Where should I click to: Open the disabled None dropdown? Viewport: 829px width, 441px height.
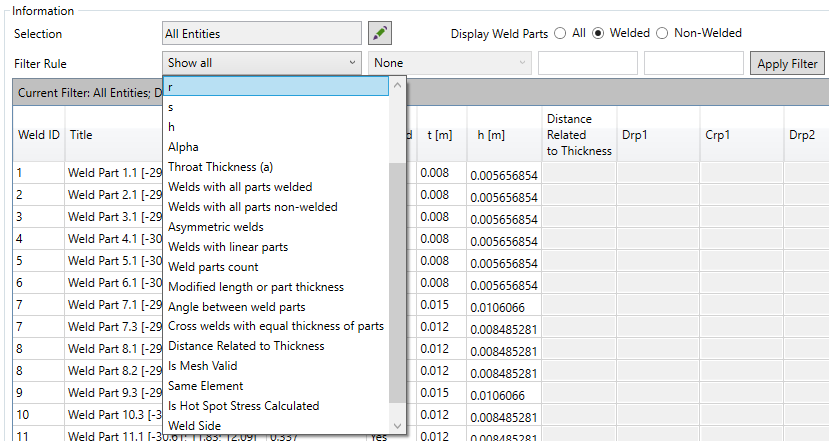(x=450, y=63)
